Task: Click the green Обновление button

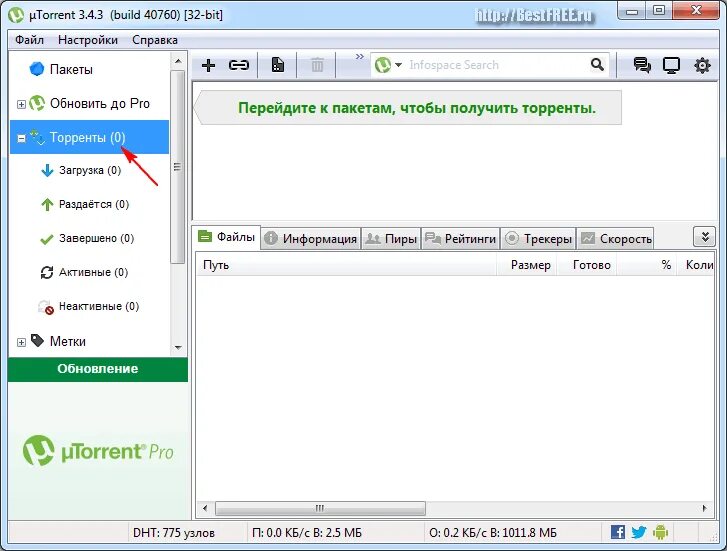Action: pos(97,369)
